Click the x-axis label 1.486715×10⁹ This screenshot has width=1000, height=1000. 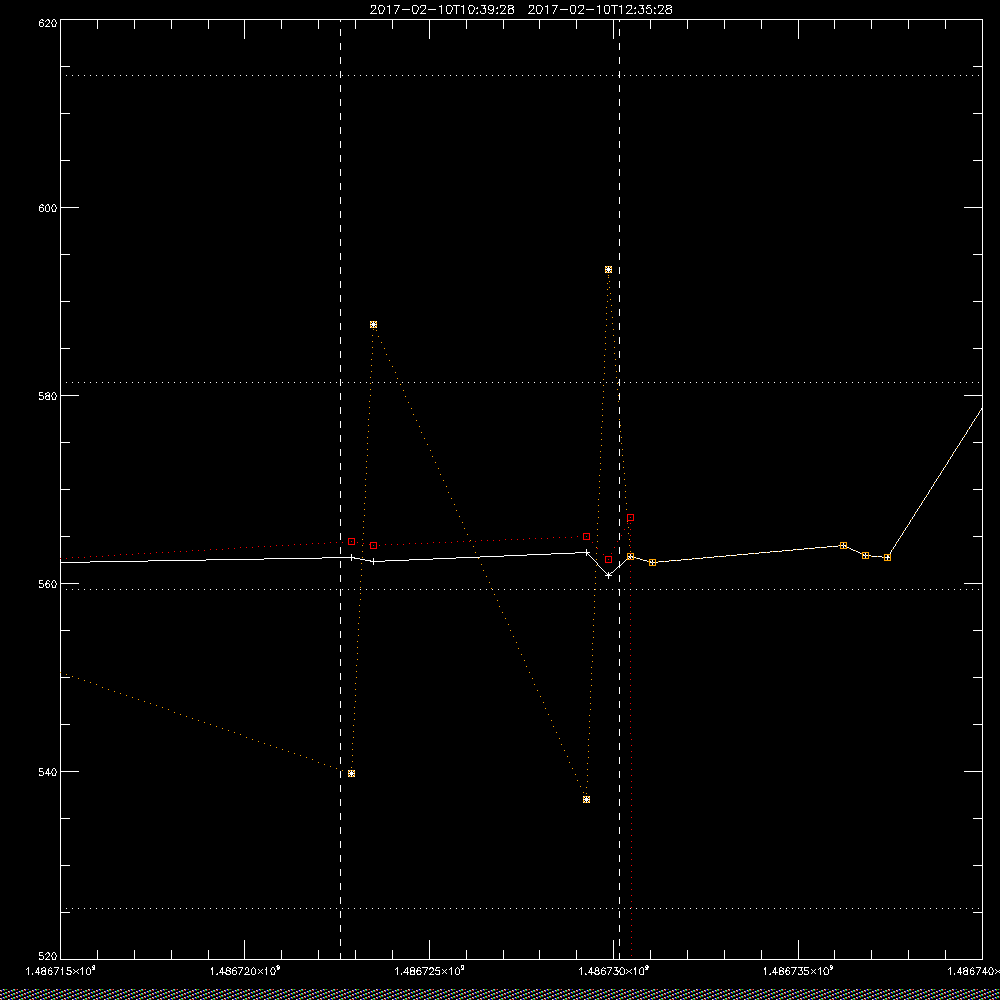(61, 971)
